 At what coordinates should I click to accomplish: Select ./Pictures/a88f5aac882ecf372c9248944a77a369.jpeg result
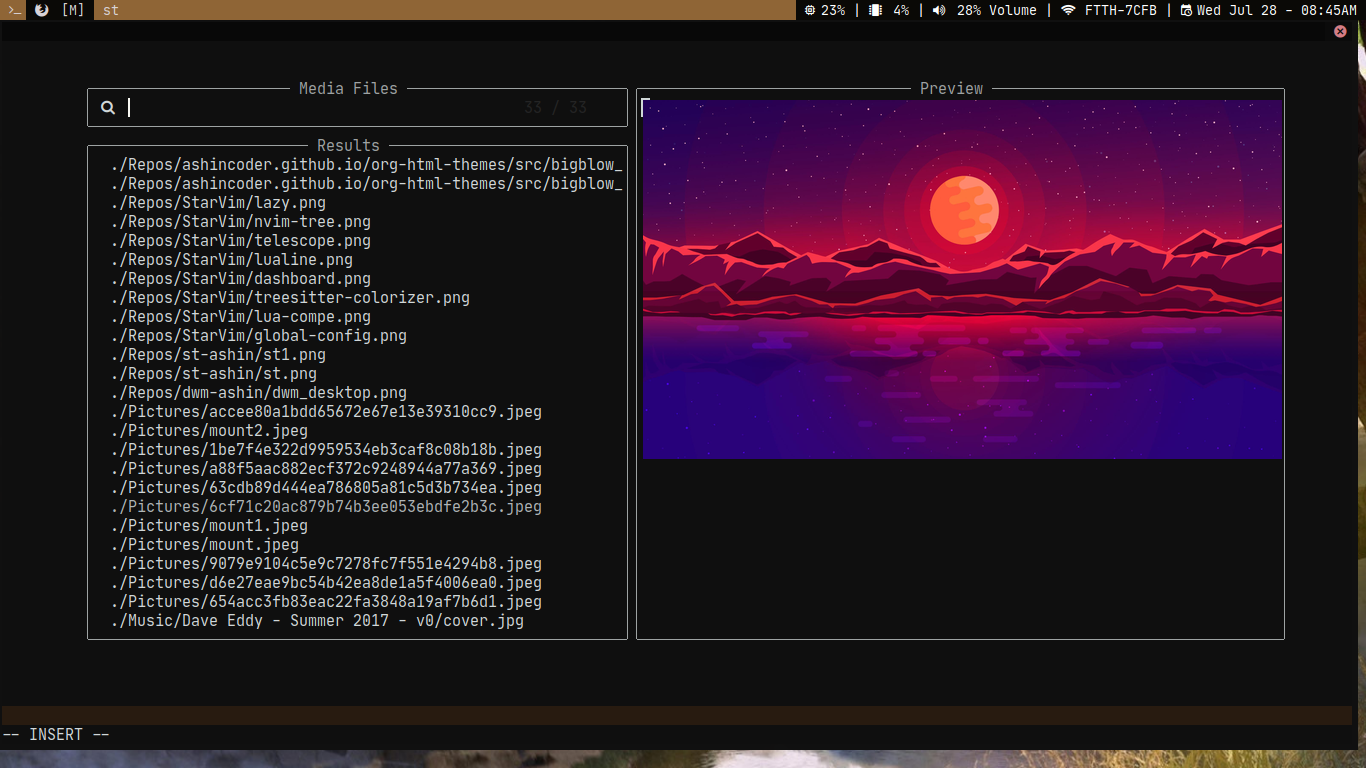click(326, 468)
